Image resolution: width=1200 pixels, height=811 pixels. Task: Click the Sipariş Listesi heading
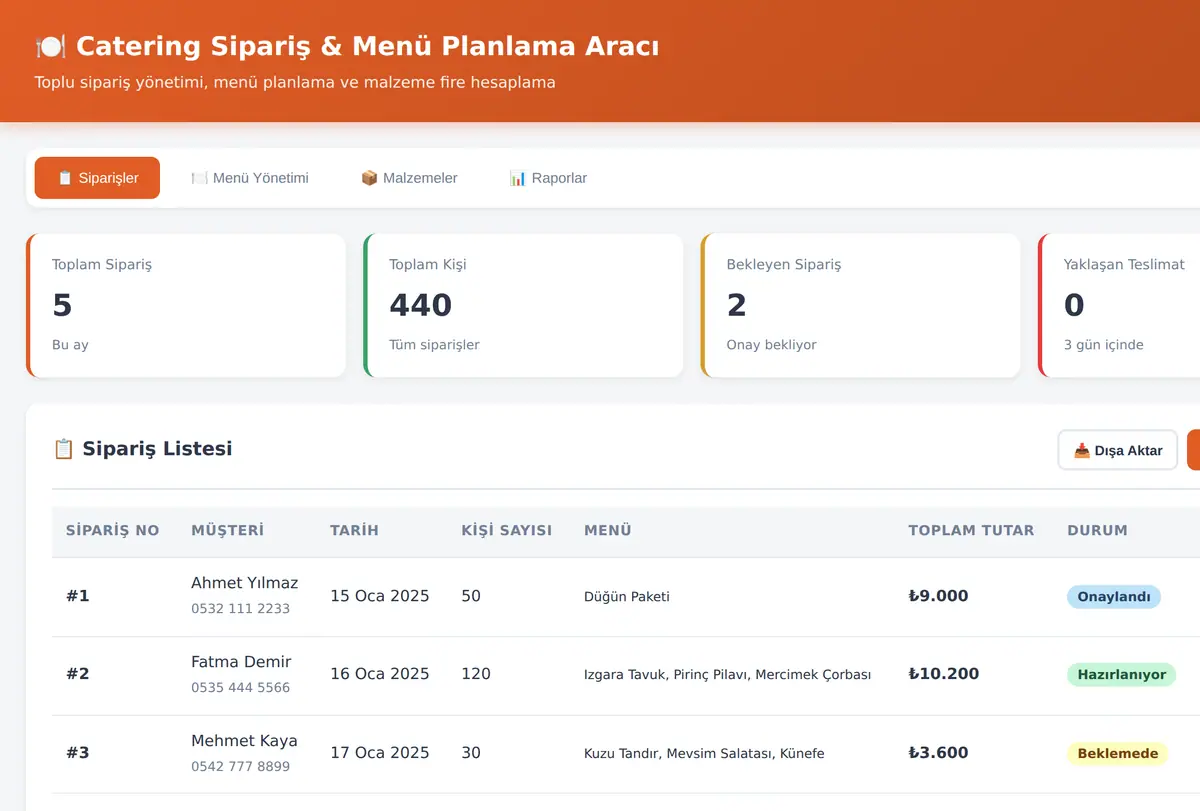(x=157, y=449)
